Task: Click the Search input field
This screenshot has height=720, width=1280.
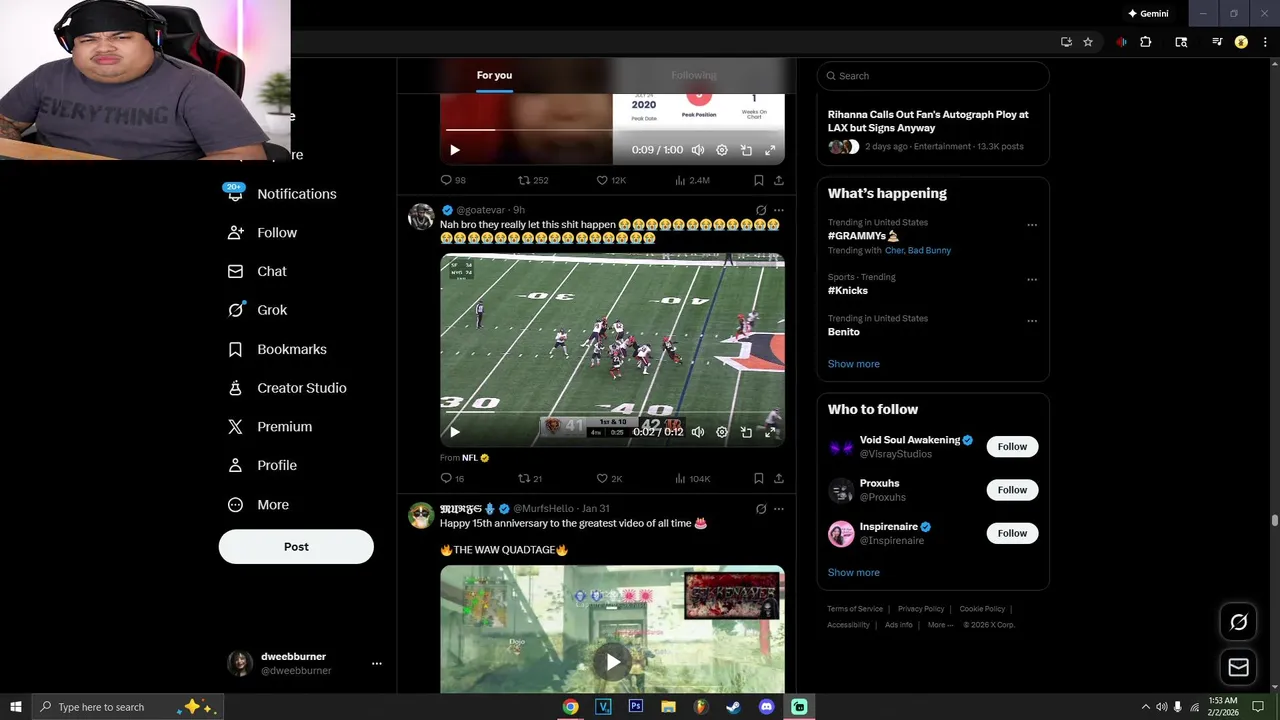Action: (933, 76)
